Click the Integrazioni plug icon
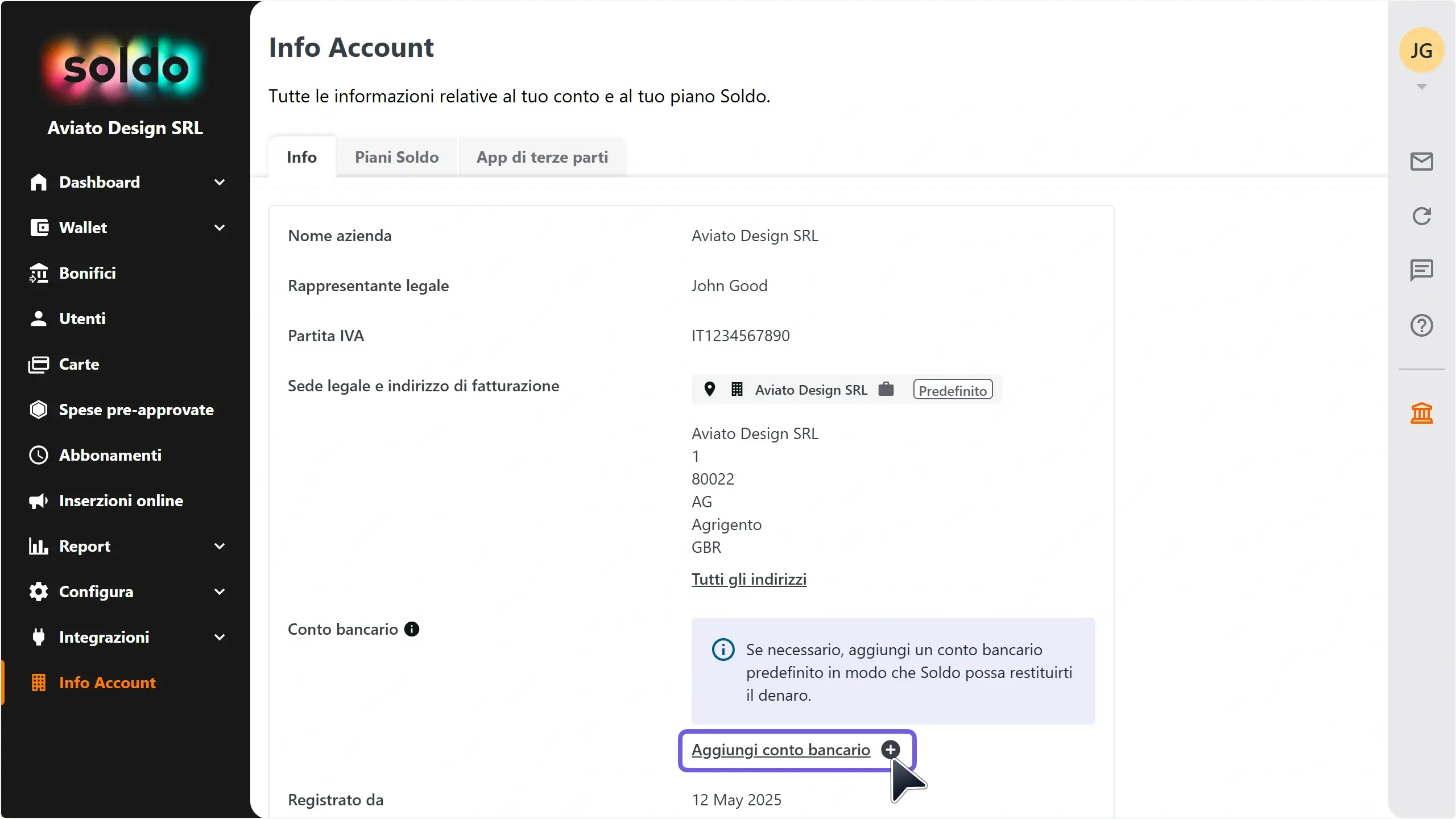Image resolution: width=1456 pixels, height=819 pixels. click(x=38, y=637)
